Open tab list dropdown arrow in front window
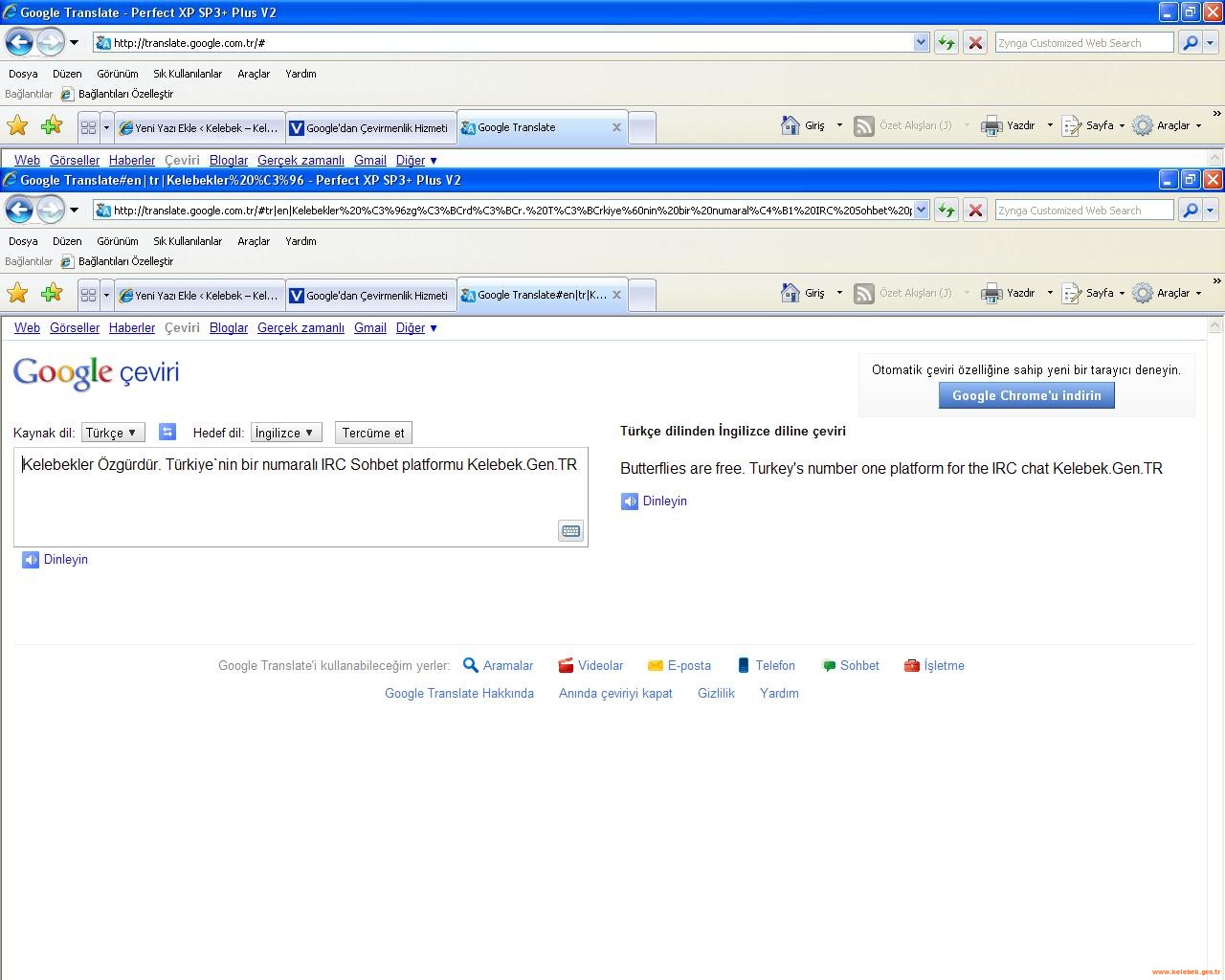1225x980 pixels. (x=106, y=295)
